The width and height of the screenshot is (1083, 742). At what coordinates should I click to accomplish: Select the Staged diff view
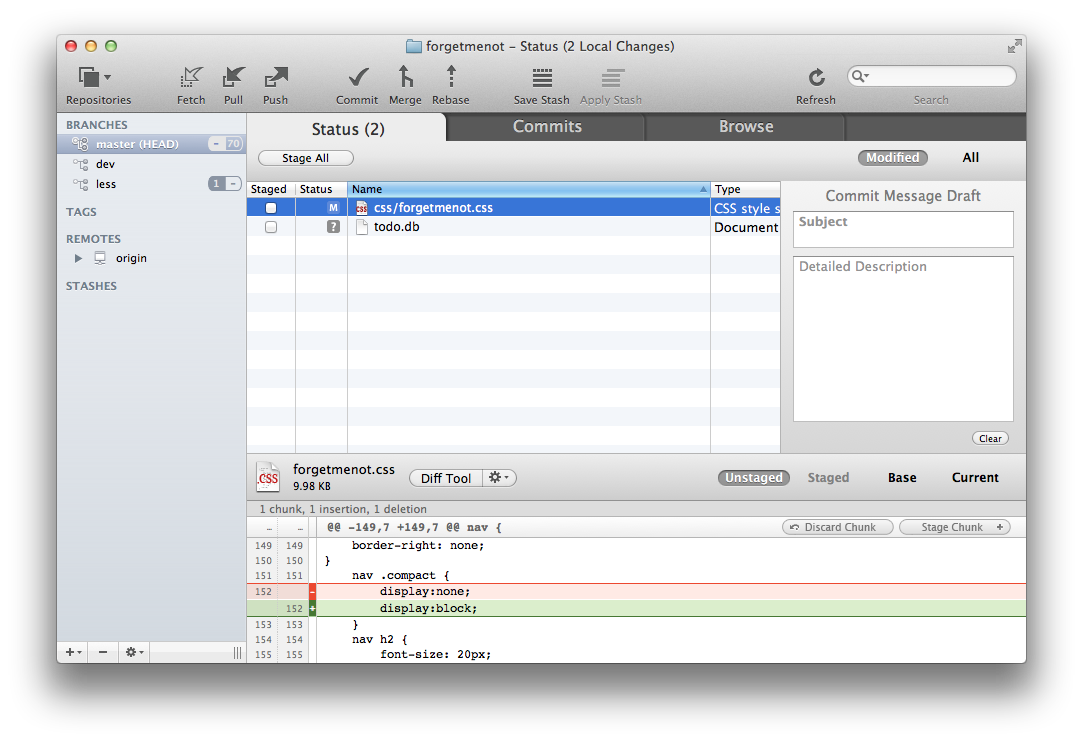pos(828,477)
